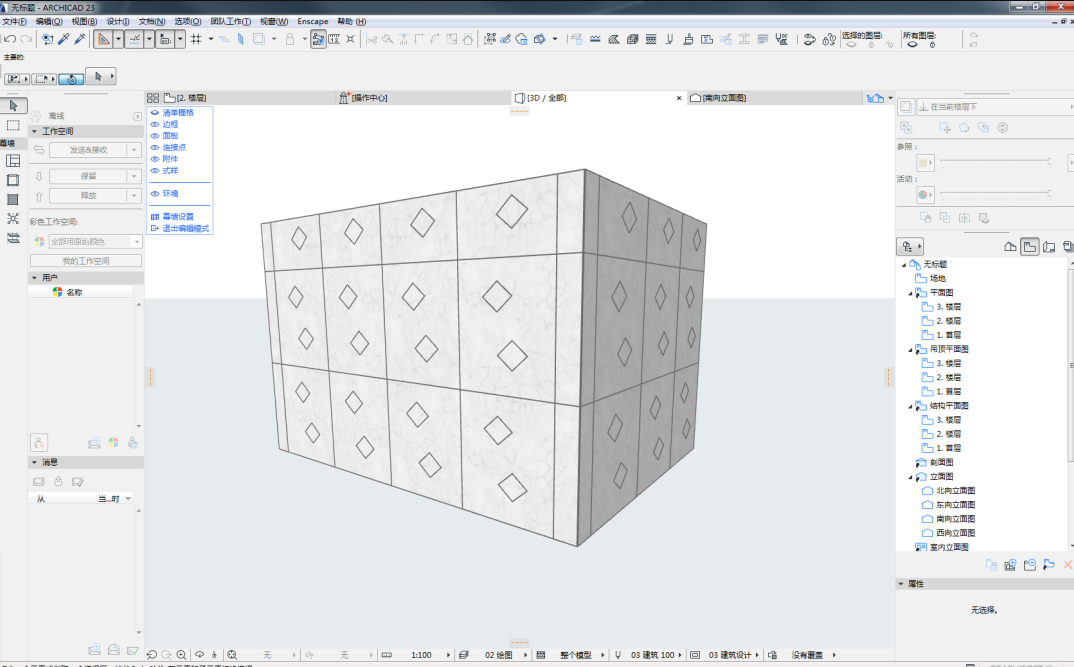The height and width of the screenshot is (667, 1074).
Task: Click the brush toolbar icon
Action: tap(688, 39)
